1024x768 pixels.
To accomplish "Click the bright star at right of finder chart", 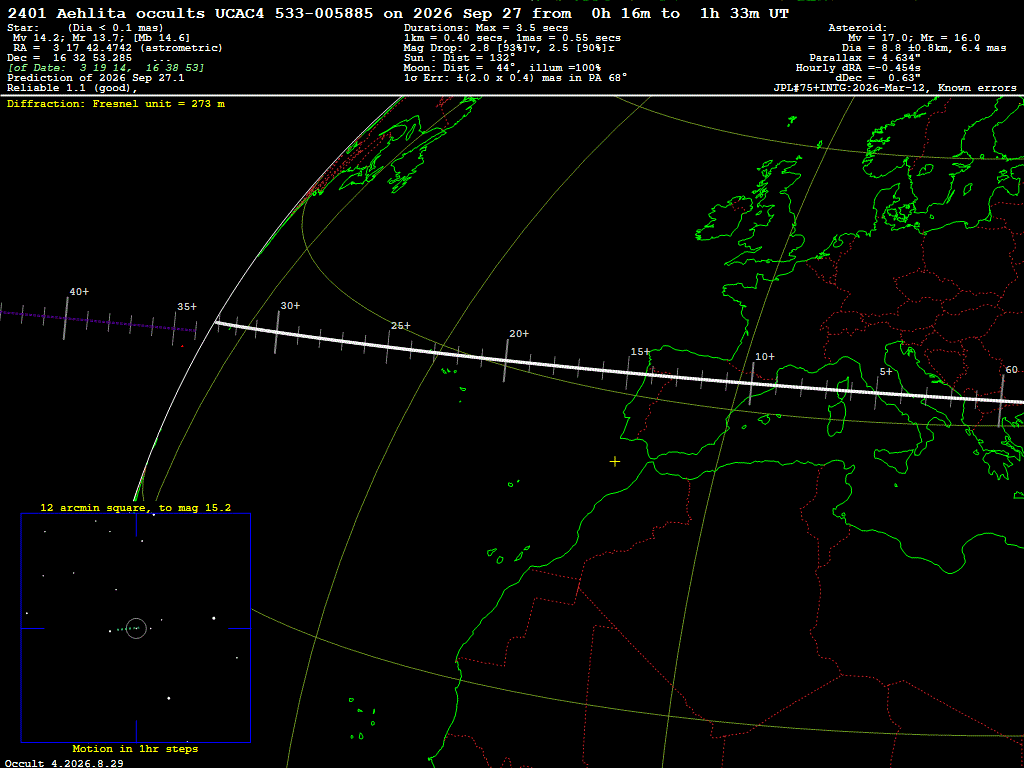I will pos(214,618).
